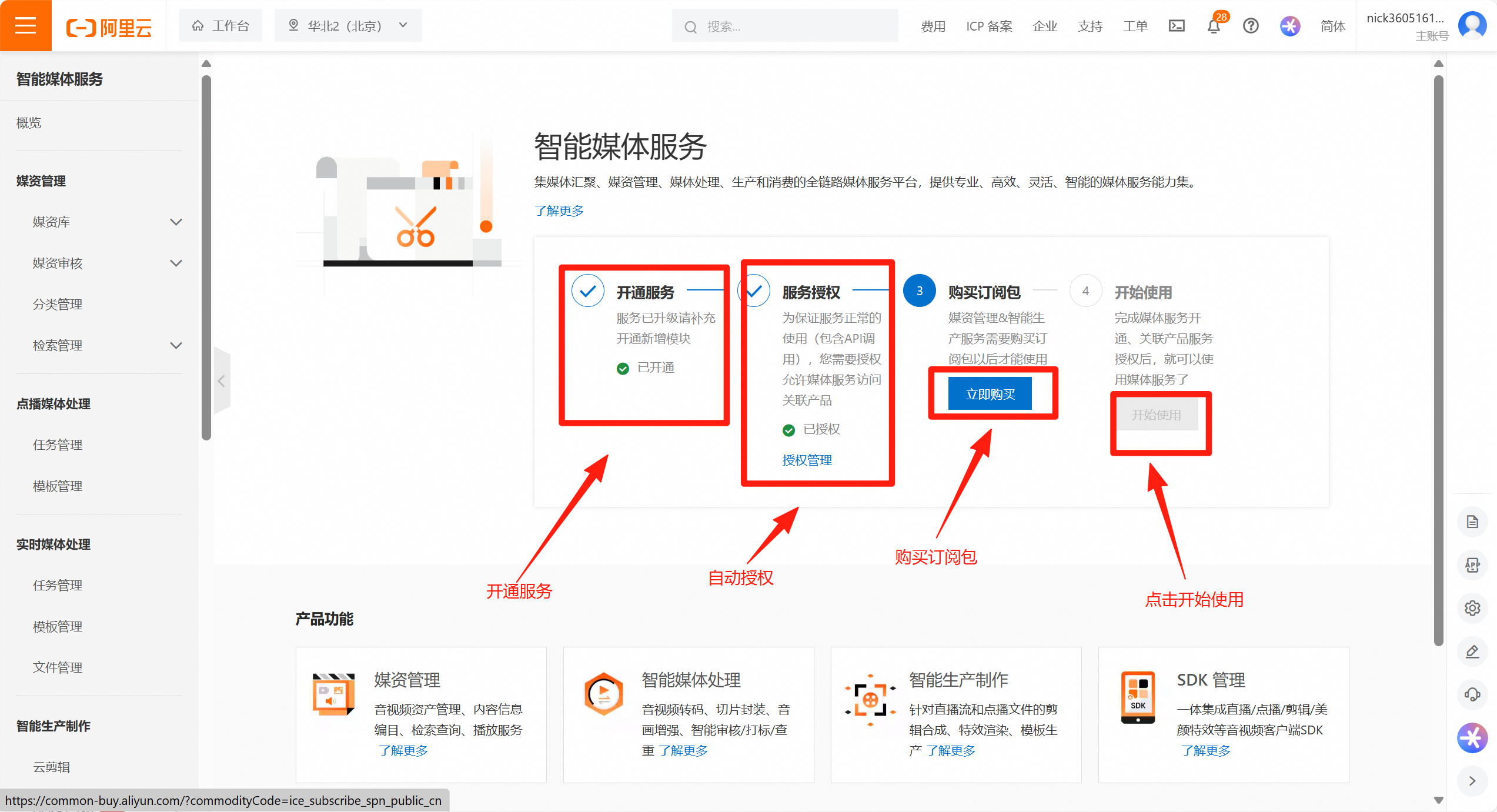The image size is (1497, 812).
Task: Click the user avatar icon
Action: pos(1472,26)
